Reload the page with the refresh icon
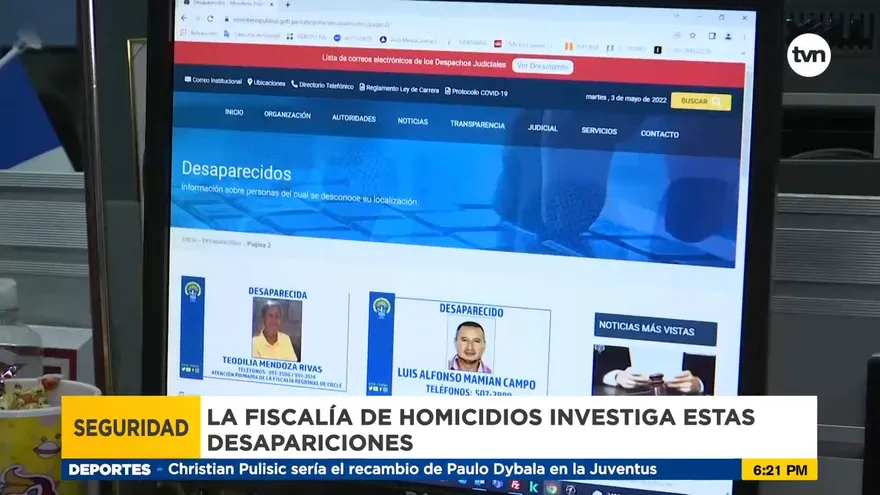 210,19
